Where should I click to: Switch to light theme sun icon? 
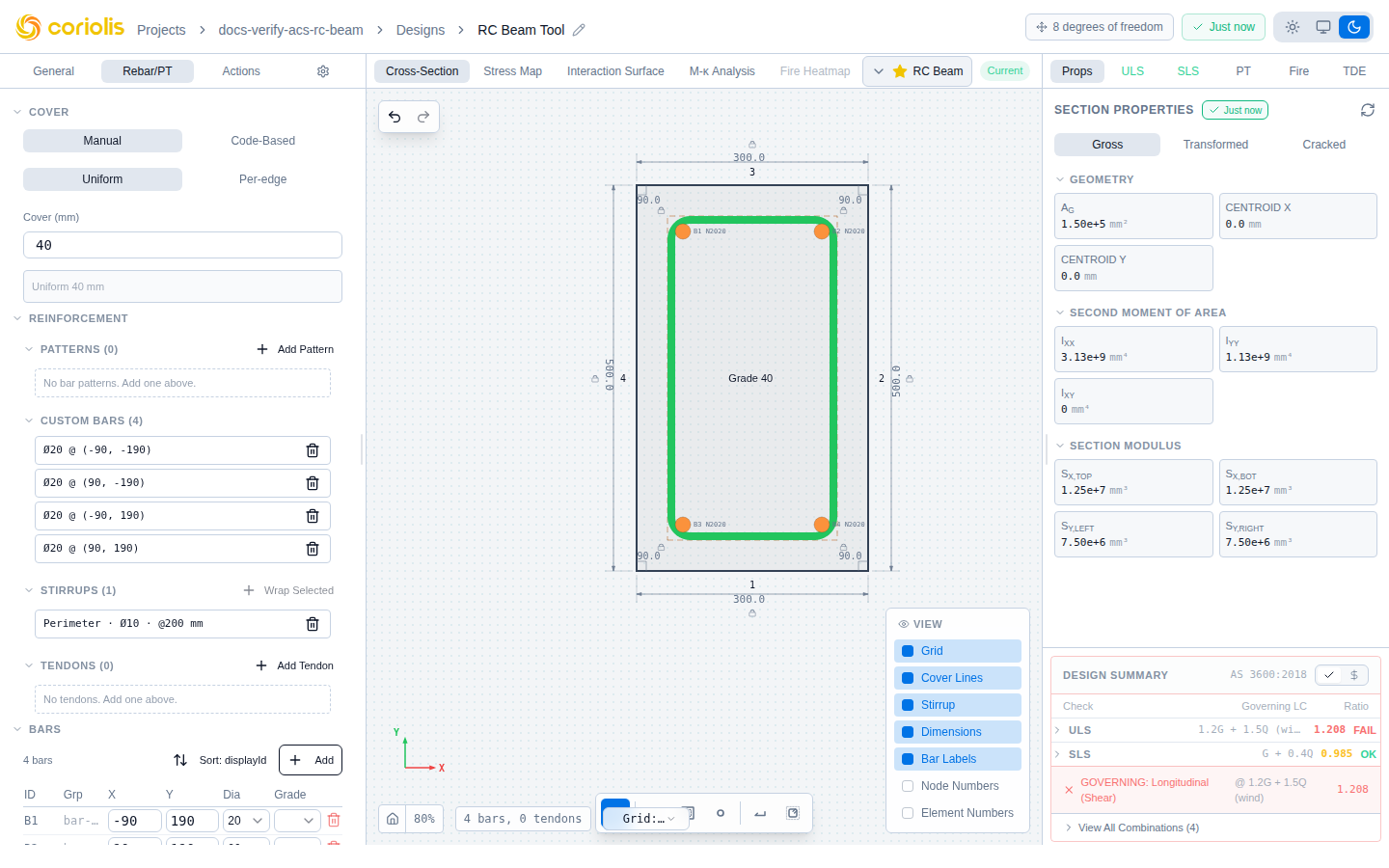[1293, 27]
